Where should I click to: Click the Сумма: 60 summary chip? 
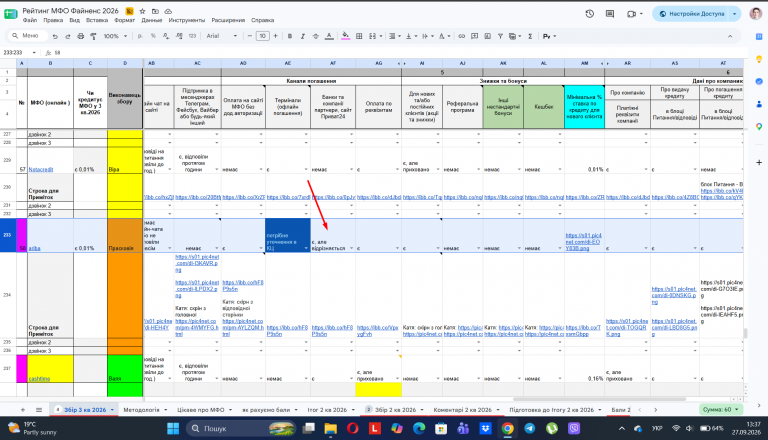coord(720,410)
